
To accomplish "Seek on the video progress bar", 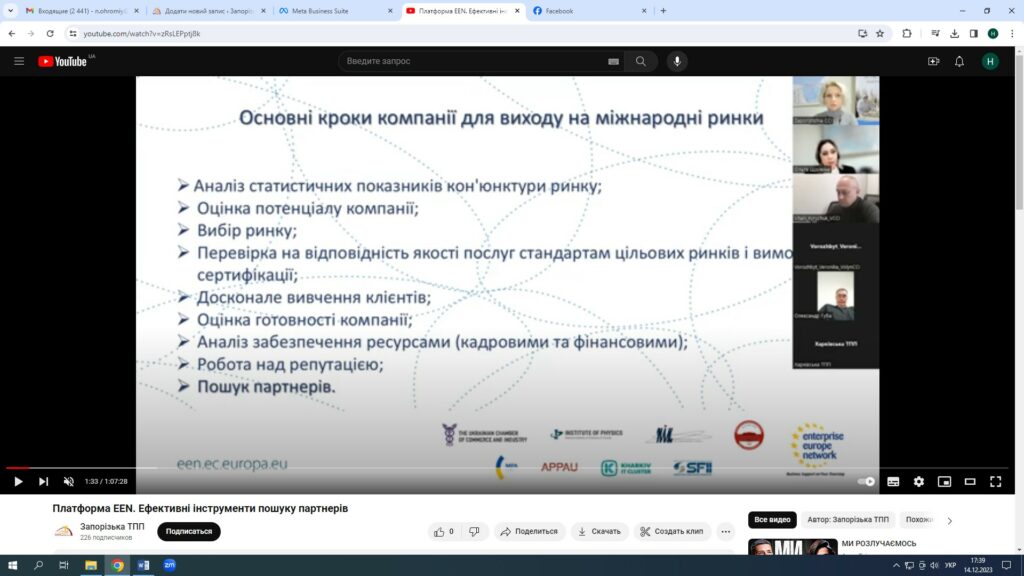I will pos(507,468).
